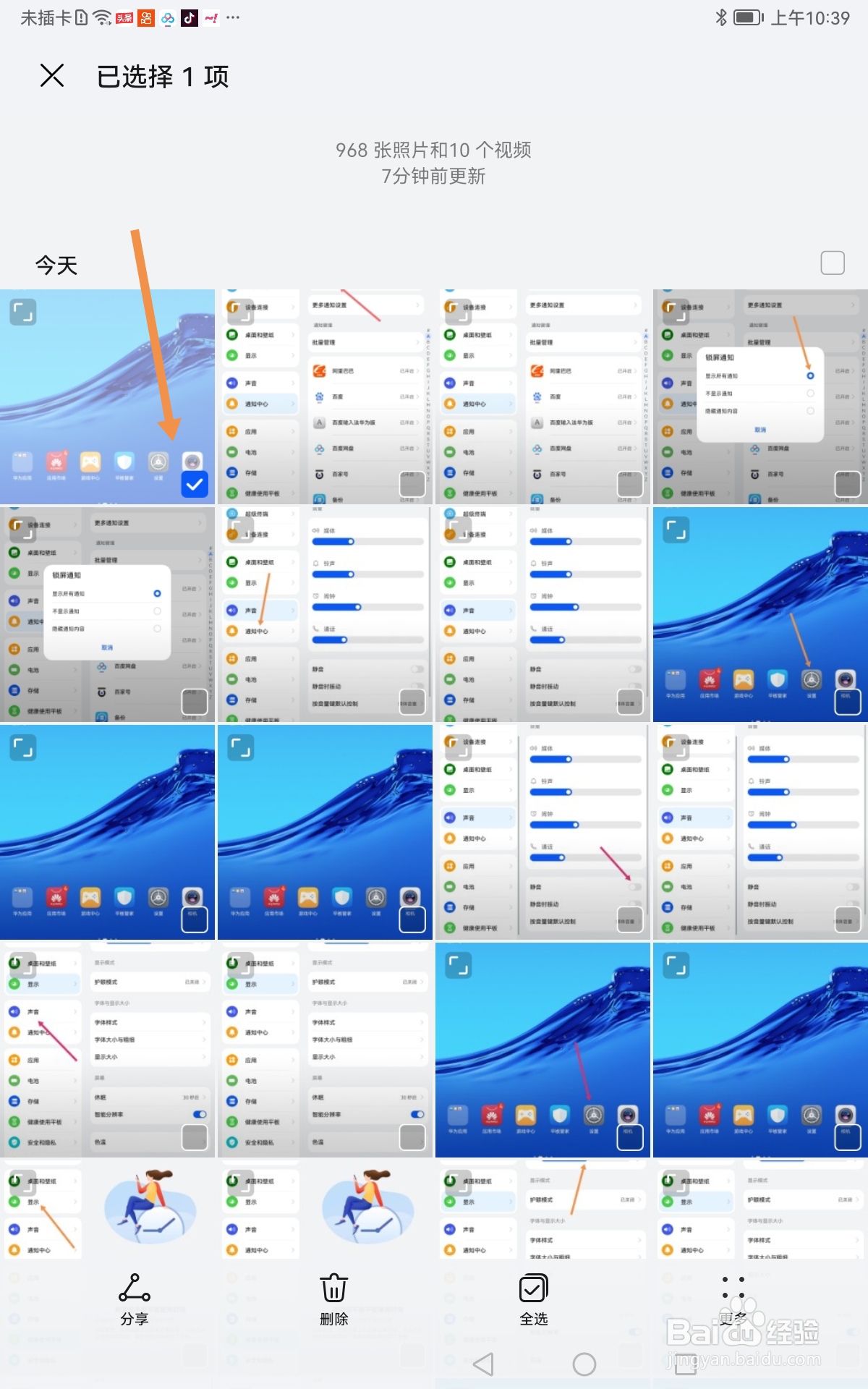868x1389 pixels.
Task: Select the display-settings screenshot with a red arrow
Action: (195, 1137)
